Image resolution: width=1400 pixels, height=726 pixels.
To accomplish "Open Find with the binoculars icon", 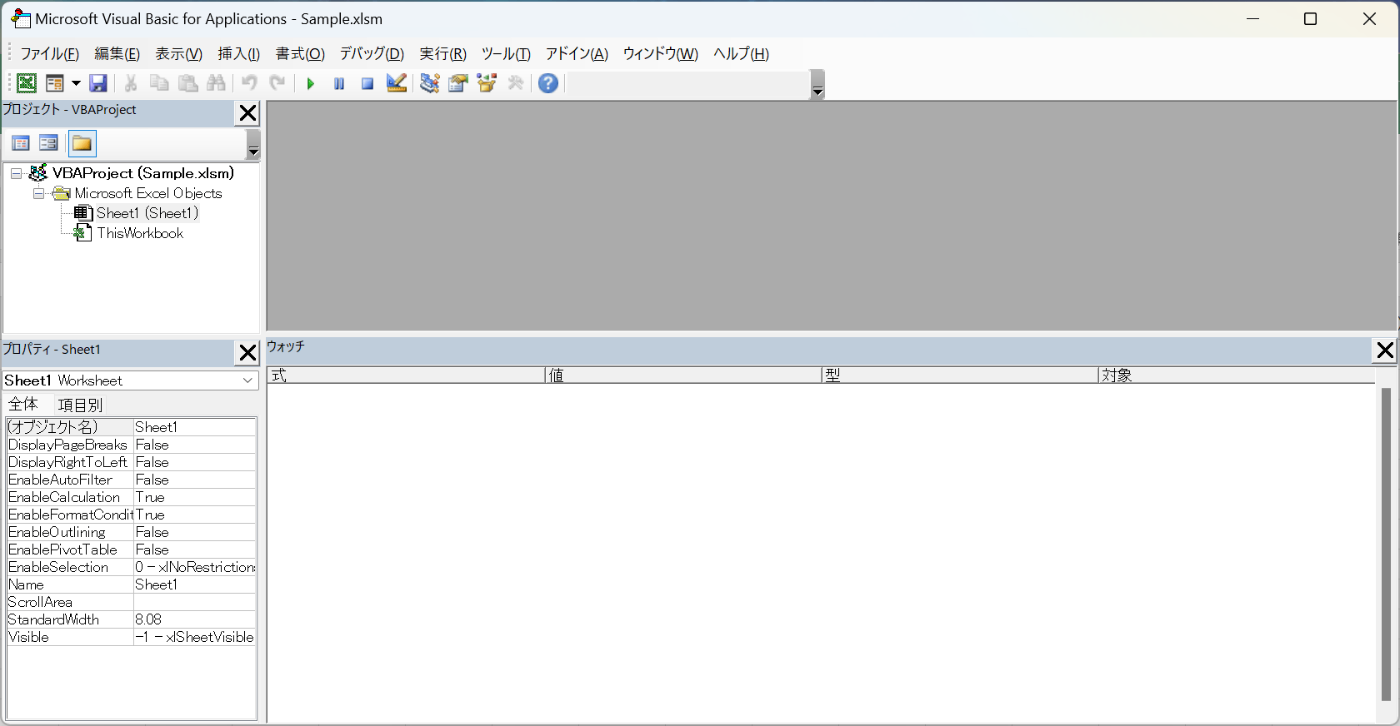I will [x=216, y=84].
